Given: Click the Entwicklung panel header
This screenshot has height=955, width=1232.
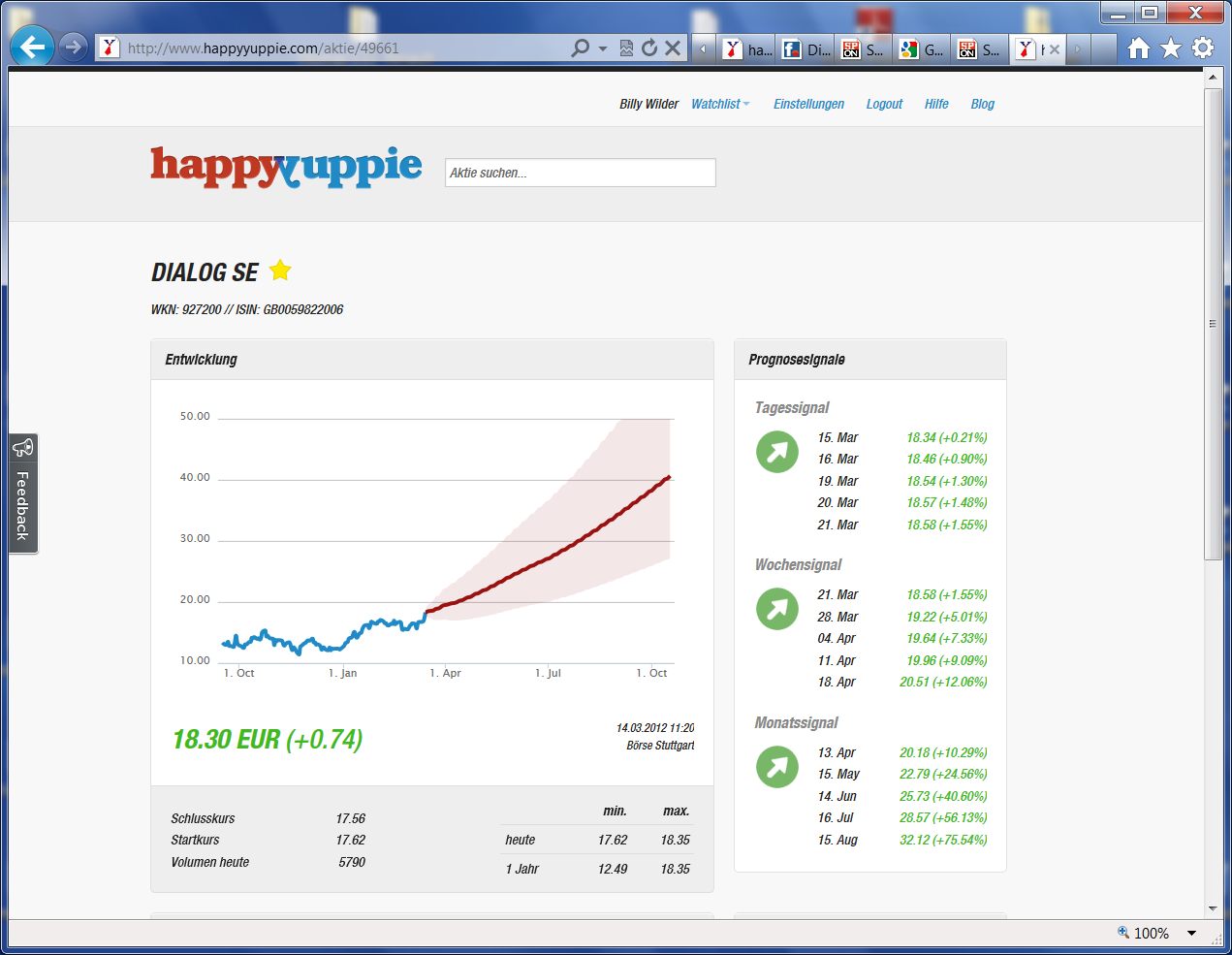Looking at the screenshot, I should point(432,360).
